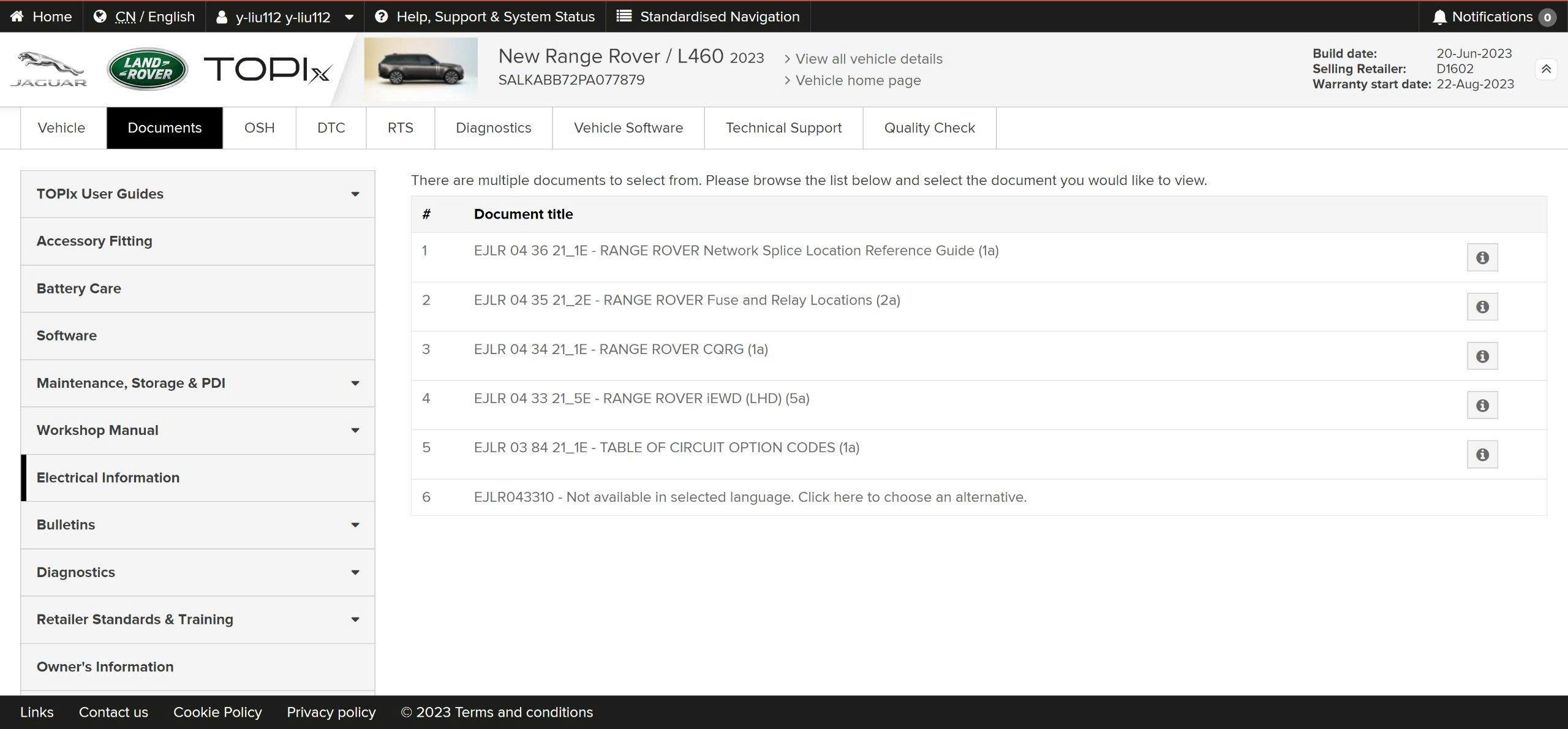Click info icon for Circuit Option Codes table
Viewport: 1568px width, 729px height.
click(1482, 455)
